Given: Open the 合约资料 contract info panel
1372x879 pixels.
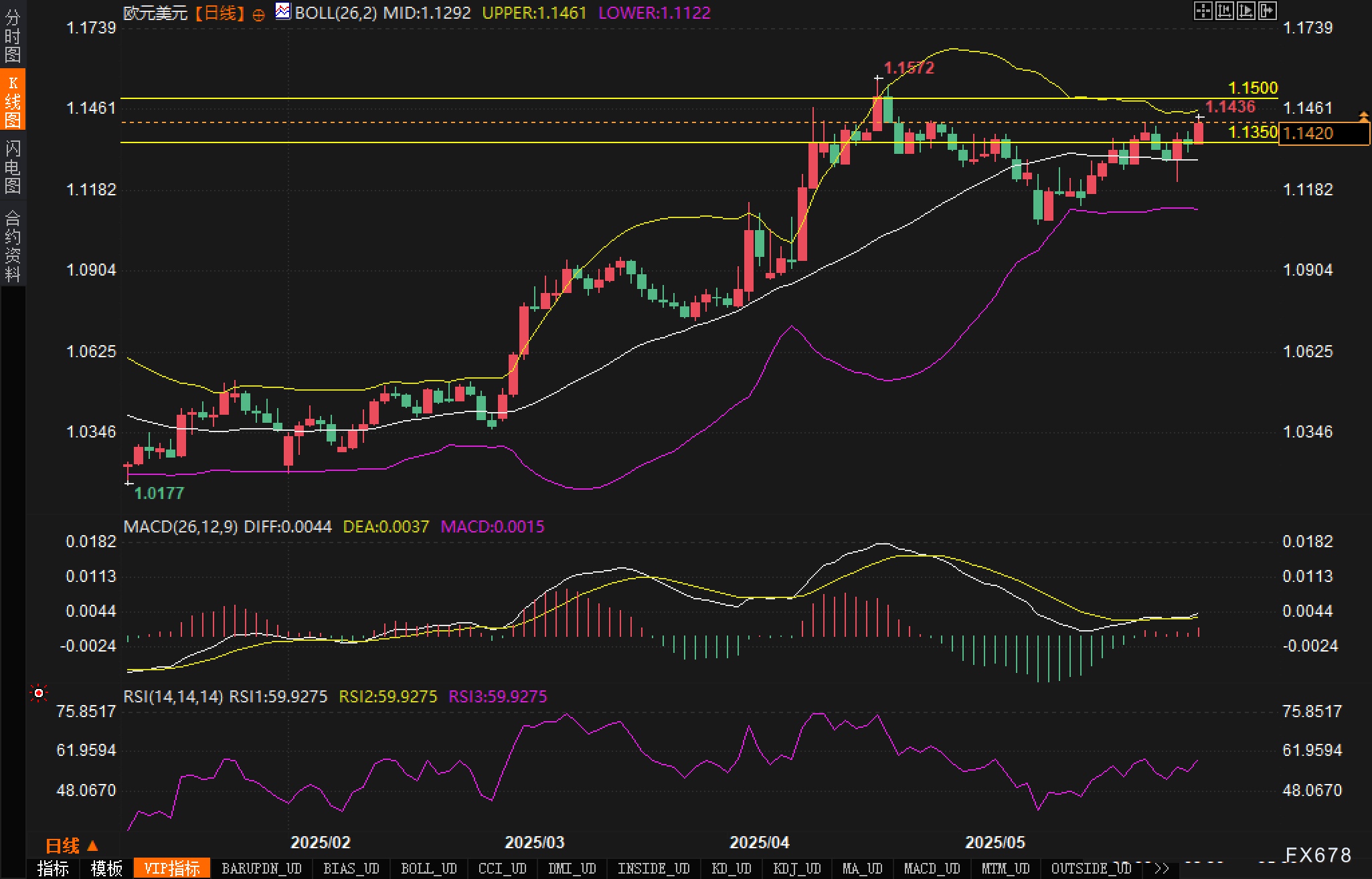Looking at the screenshot, I should click(12, 246).
